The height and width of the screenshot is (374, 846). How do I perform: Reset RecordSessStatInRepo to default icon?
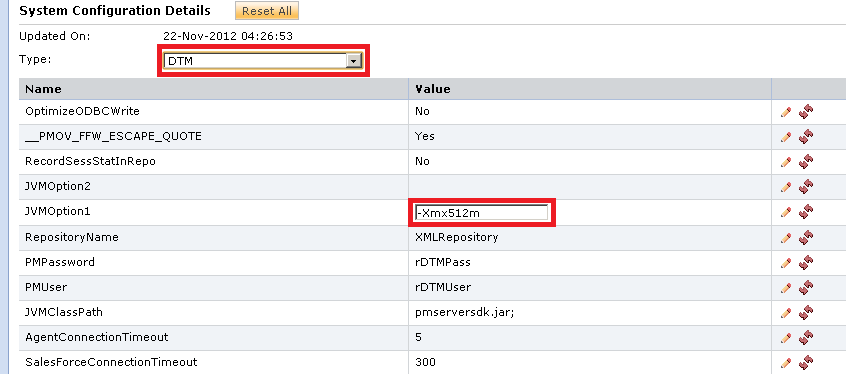806,161
